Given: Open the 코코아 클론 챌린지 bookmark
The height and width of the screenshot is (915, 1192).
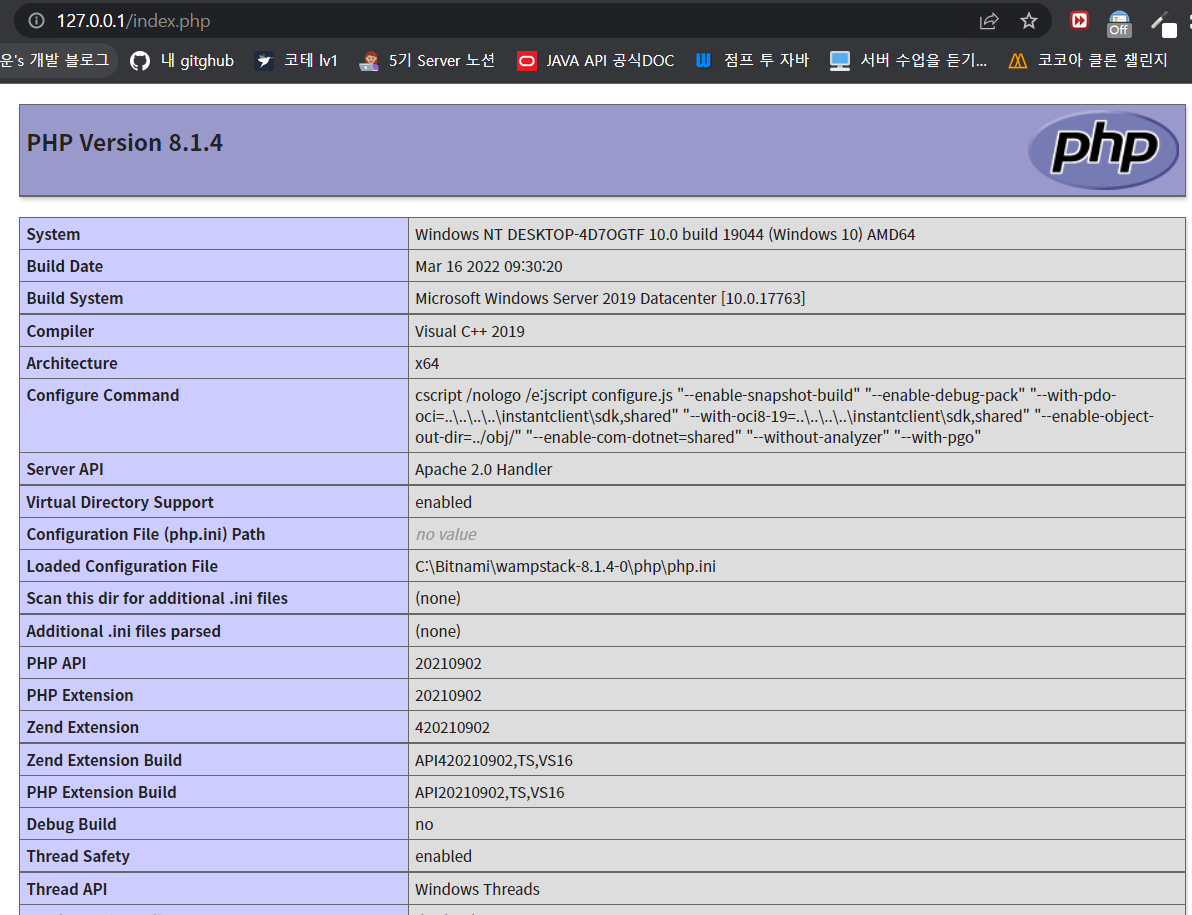Looking at the screenshot, I should [x=1088, y=61].
